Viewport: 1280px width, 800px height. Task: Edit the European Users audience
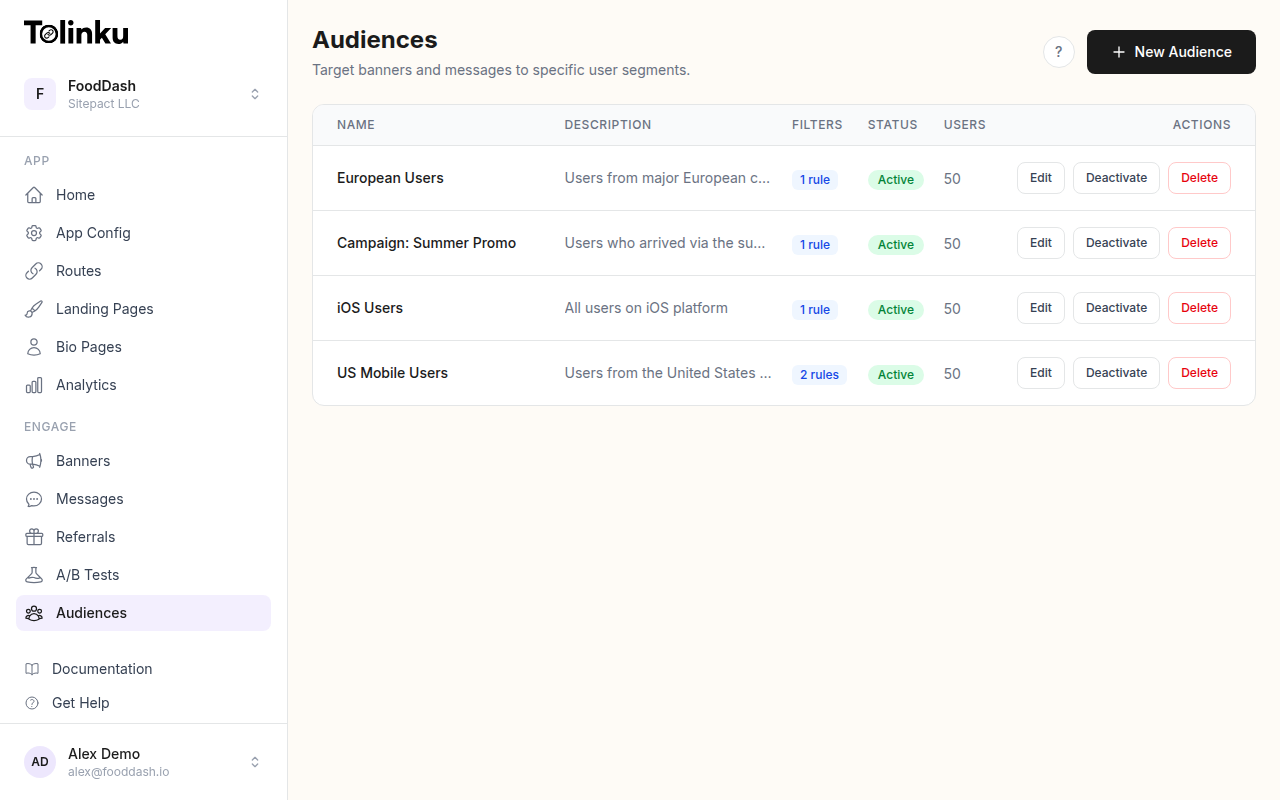1040,177
